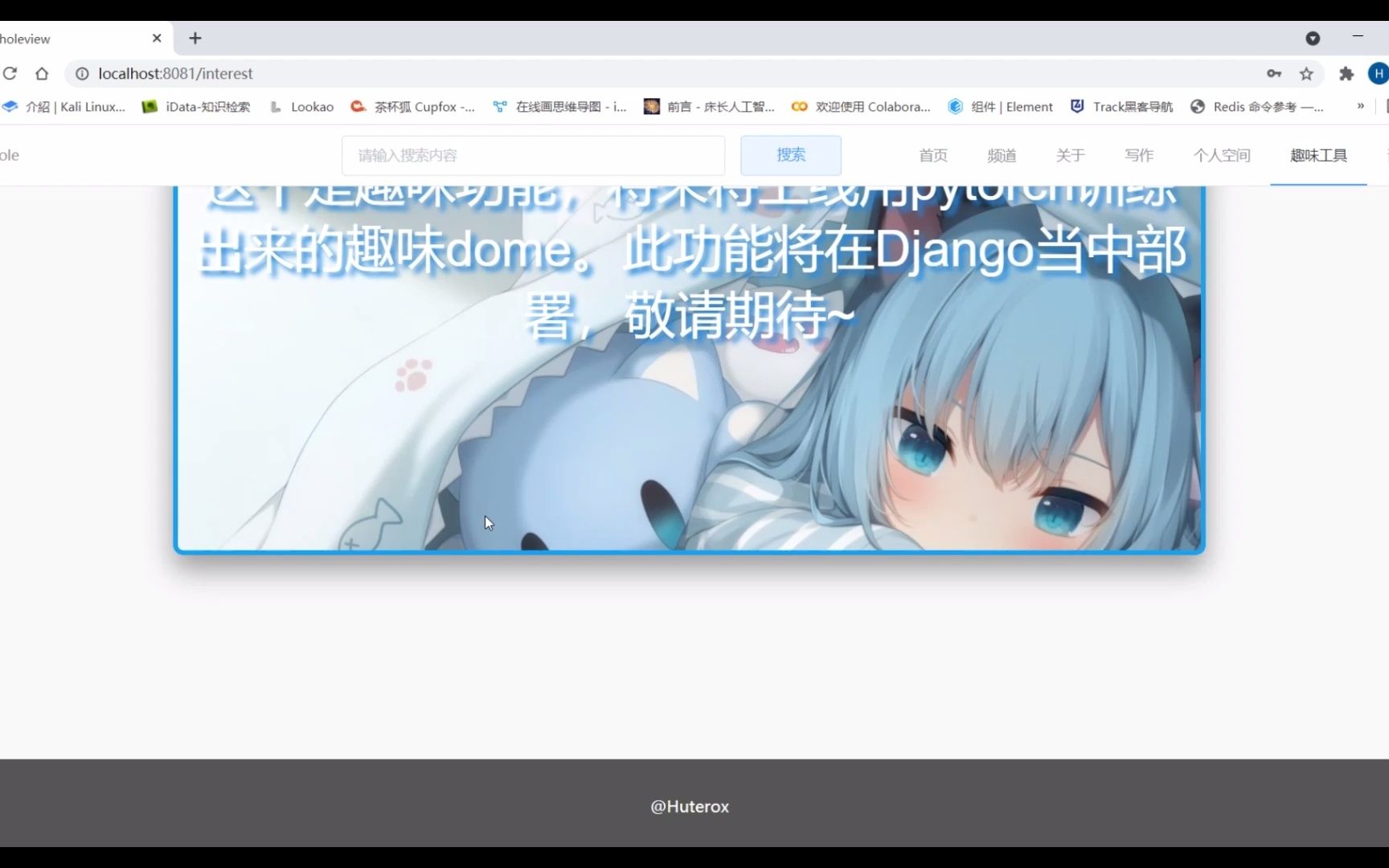Open the 频道 menu item
1389x868 pixels.
(x=1002, y=155)
